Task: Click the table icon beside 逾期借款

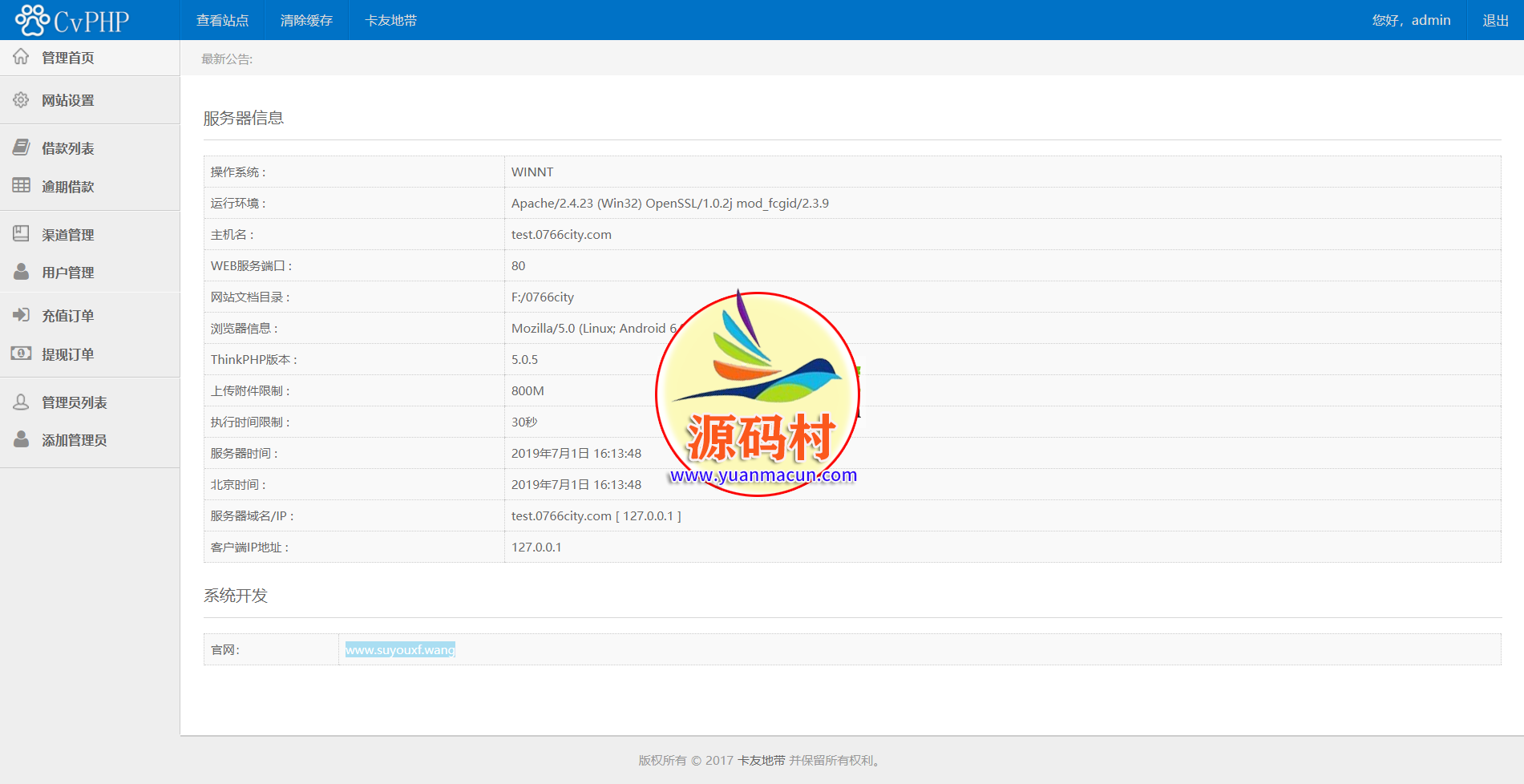Action: [x=21, y=186]
